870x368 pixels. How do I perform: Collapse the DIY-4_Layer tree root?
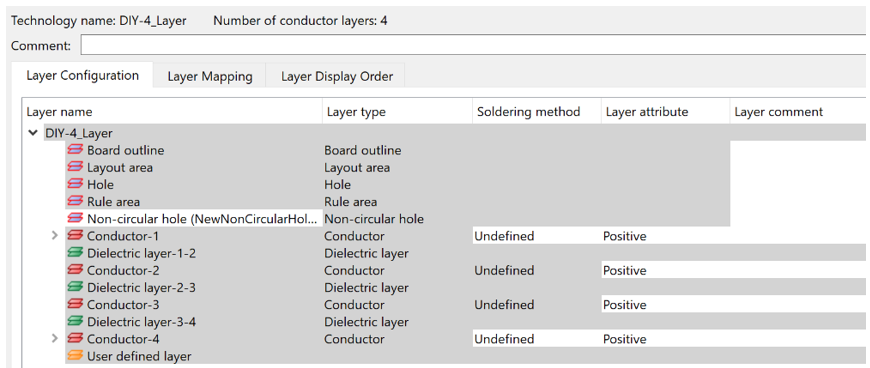click(36, 133)
